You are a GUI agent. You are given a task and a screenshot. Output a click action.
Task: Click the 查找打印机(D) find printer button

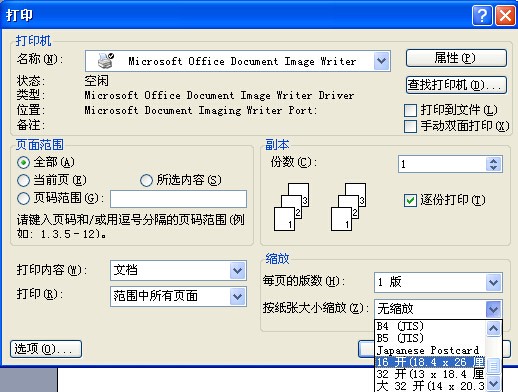[456, 85]
